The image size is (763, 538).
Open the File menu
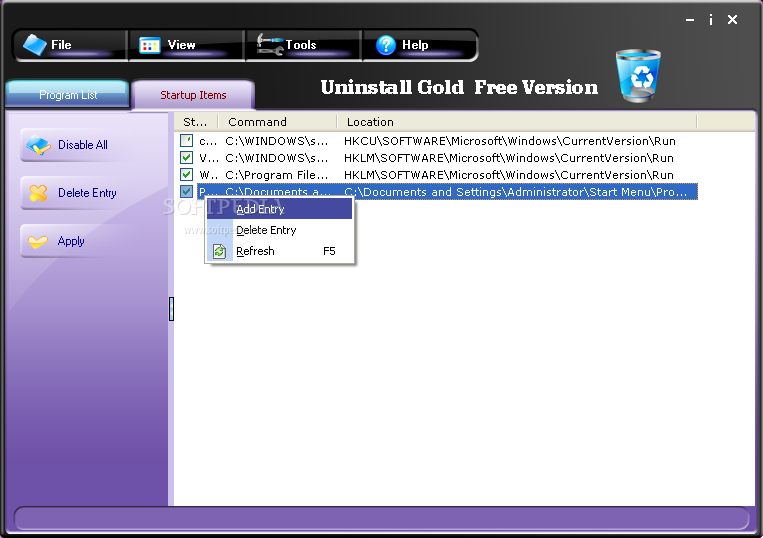click(x=71, y=45)
